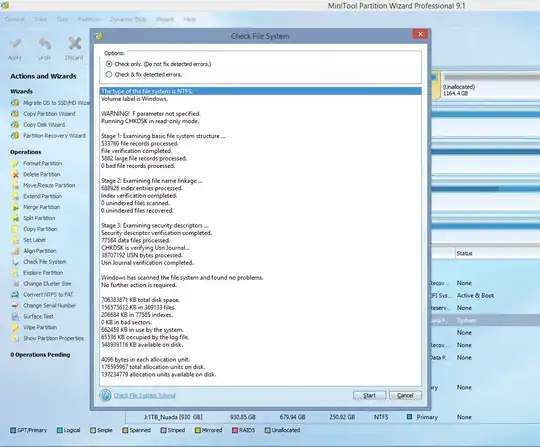Click the Format Partition icon

(15, 164)
